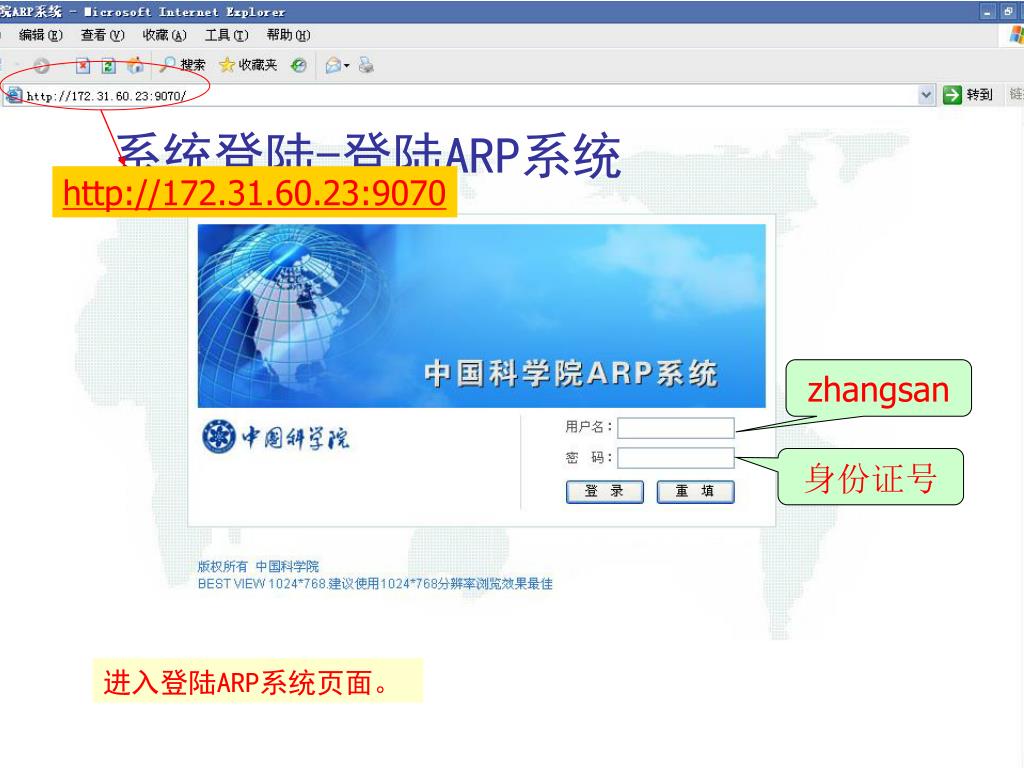Click the 密码 password input field
Image resolution: width=1024 pixels, height=768 pixels.
coord(676,458)
